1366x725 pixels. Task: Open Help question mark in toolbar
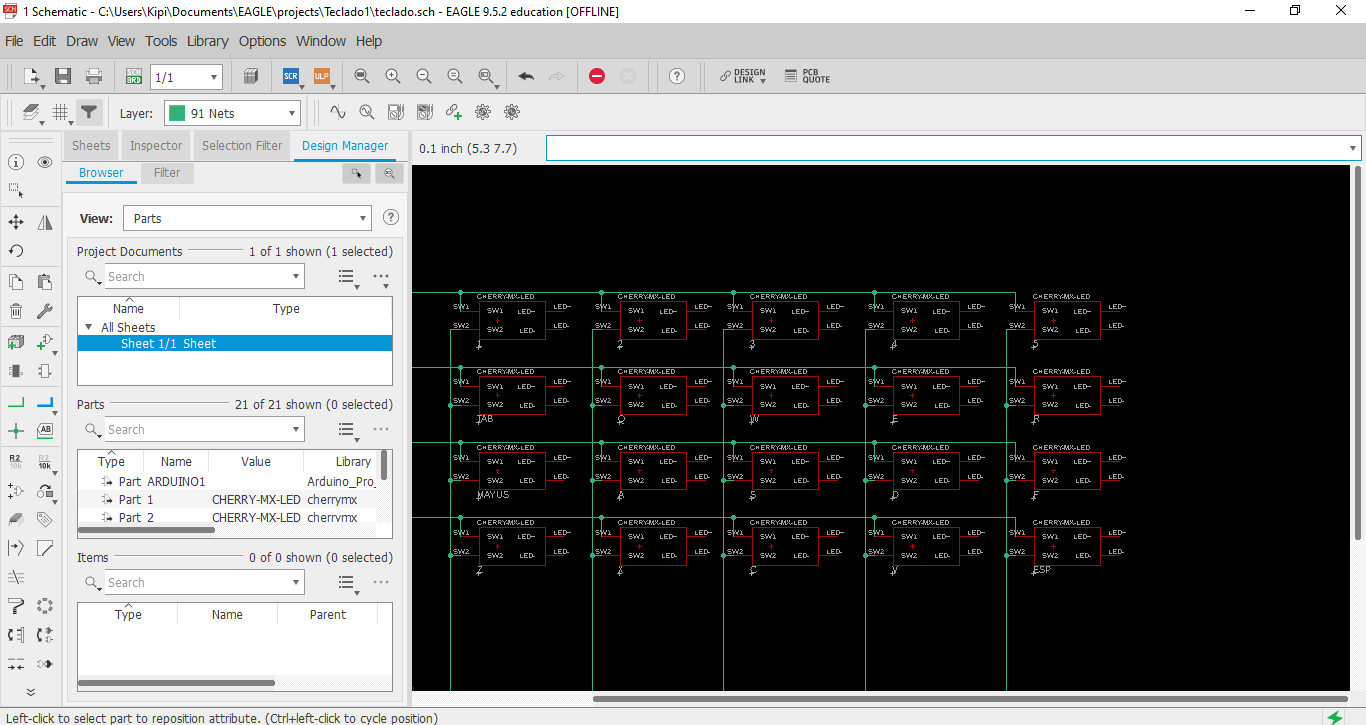[x=677, y=76]
